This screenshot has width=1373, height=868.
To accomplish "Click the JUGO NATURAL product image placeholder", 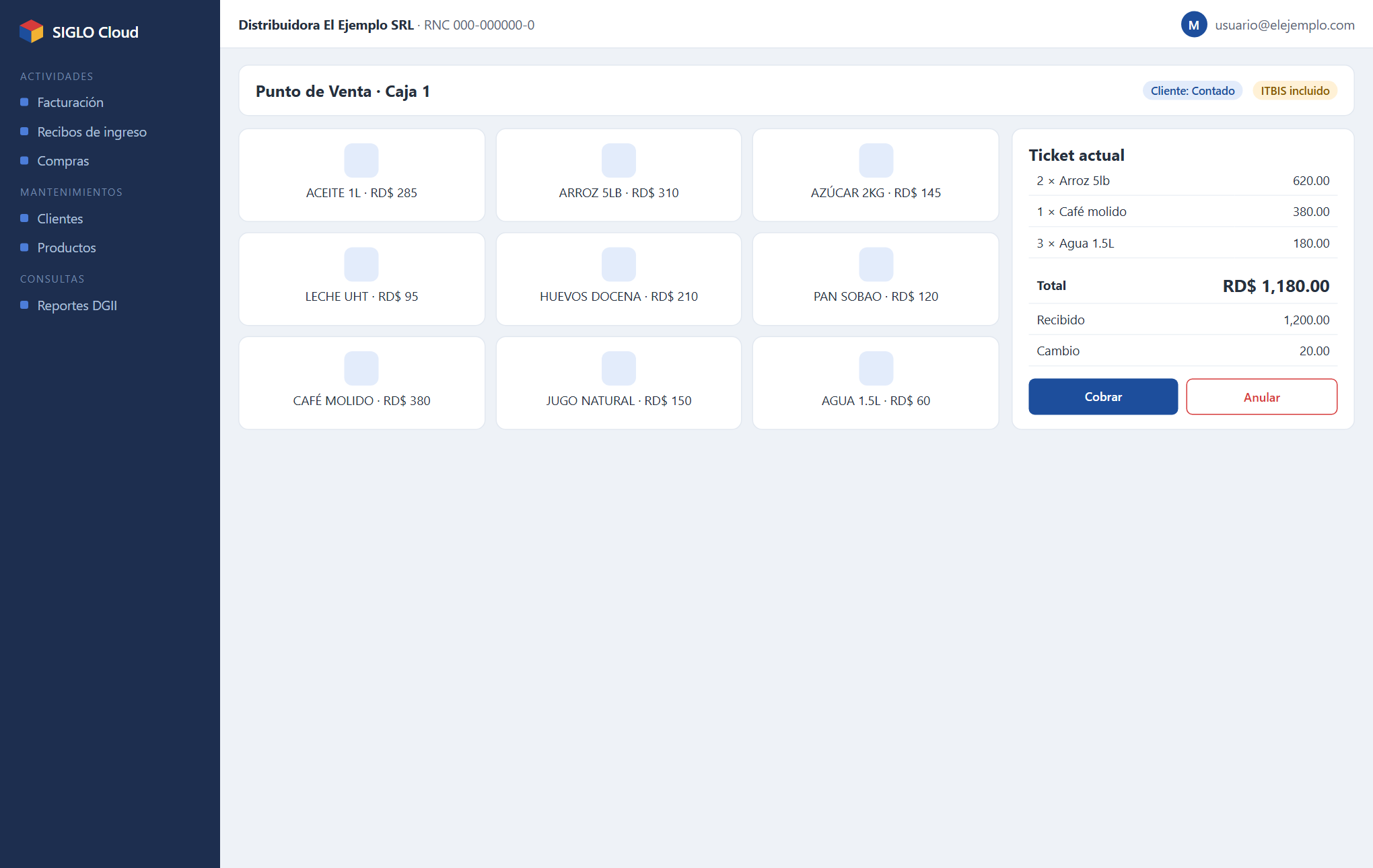I will coord(619,368).
